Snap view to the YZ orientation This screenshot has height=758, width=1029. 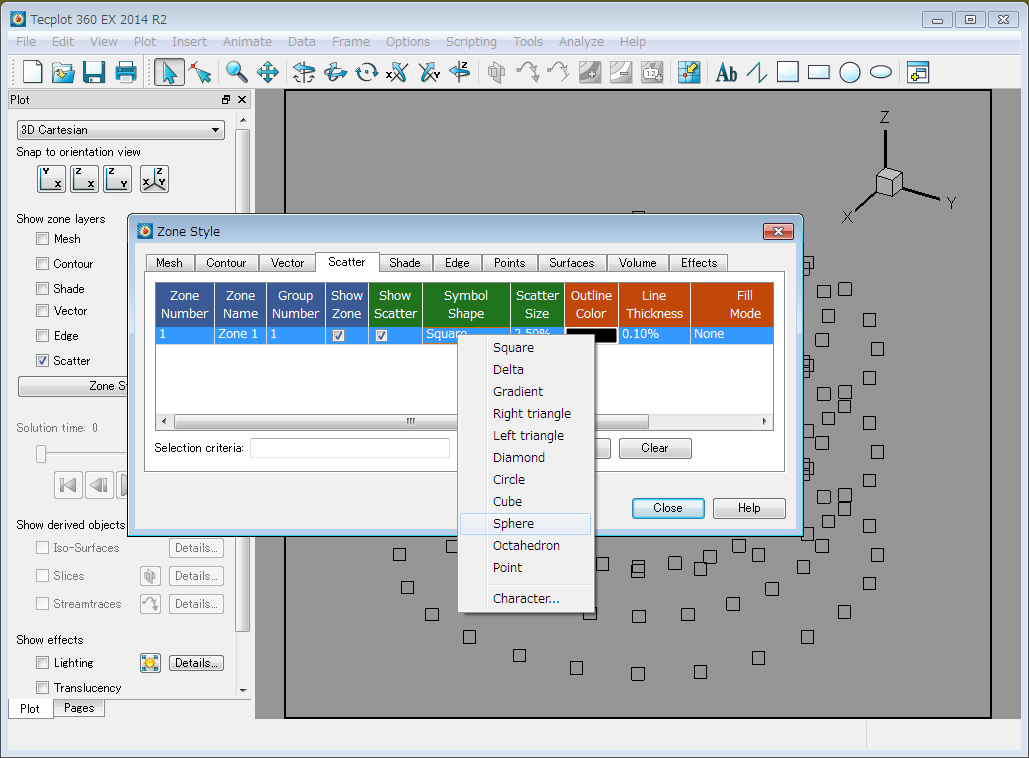(117, 179)
